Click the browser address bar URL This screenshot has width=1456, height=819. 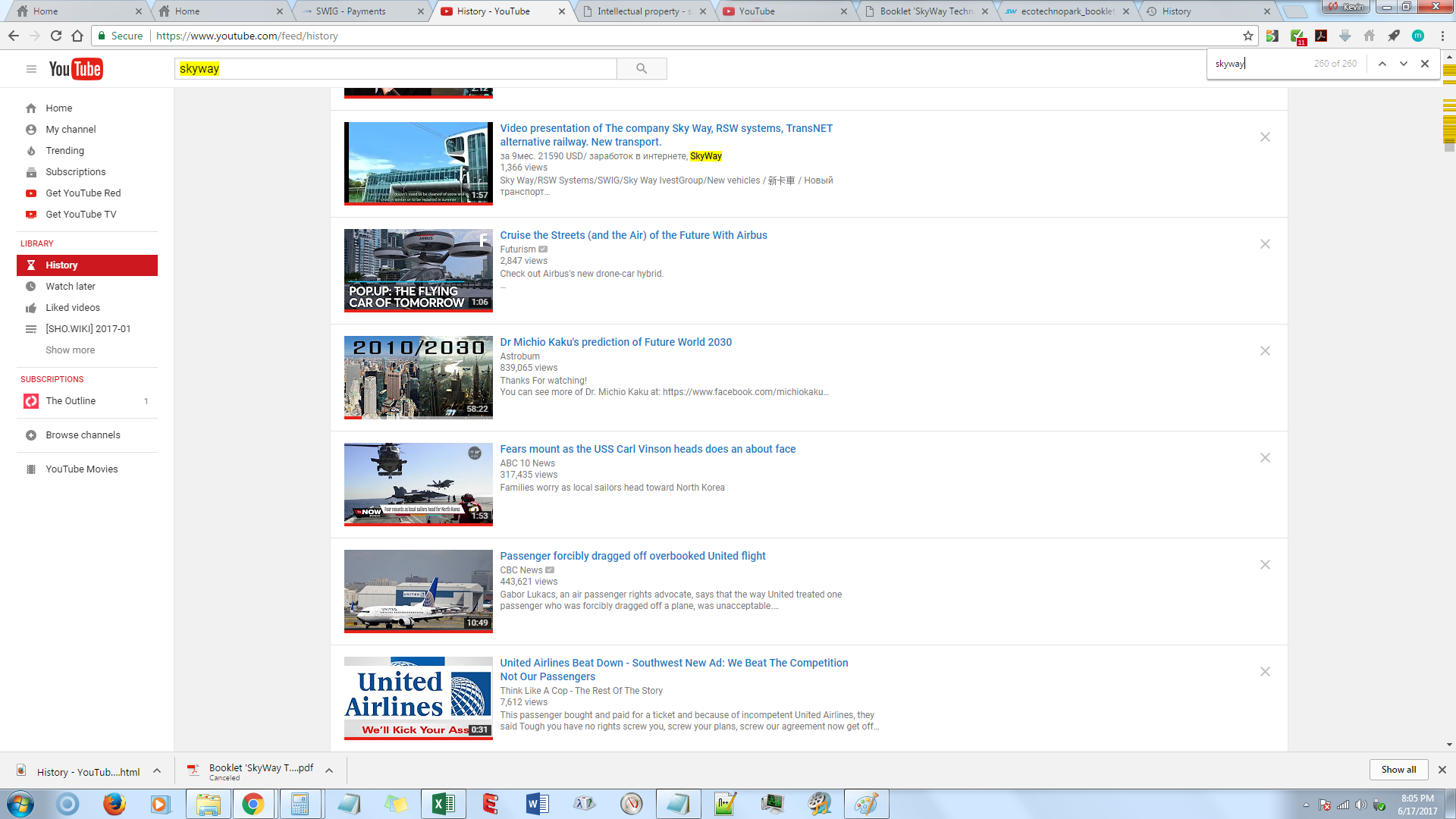tap(247, 36)
